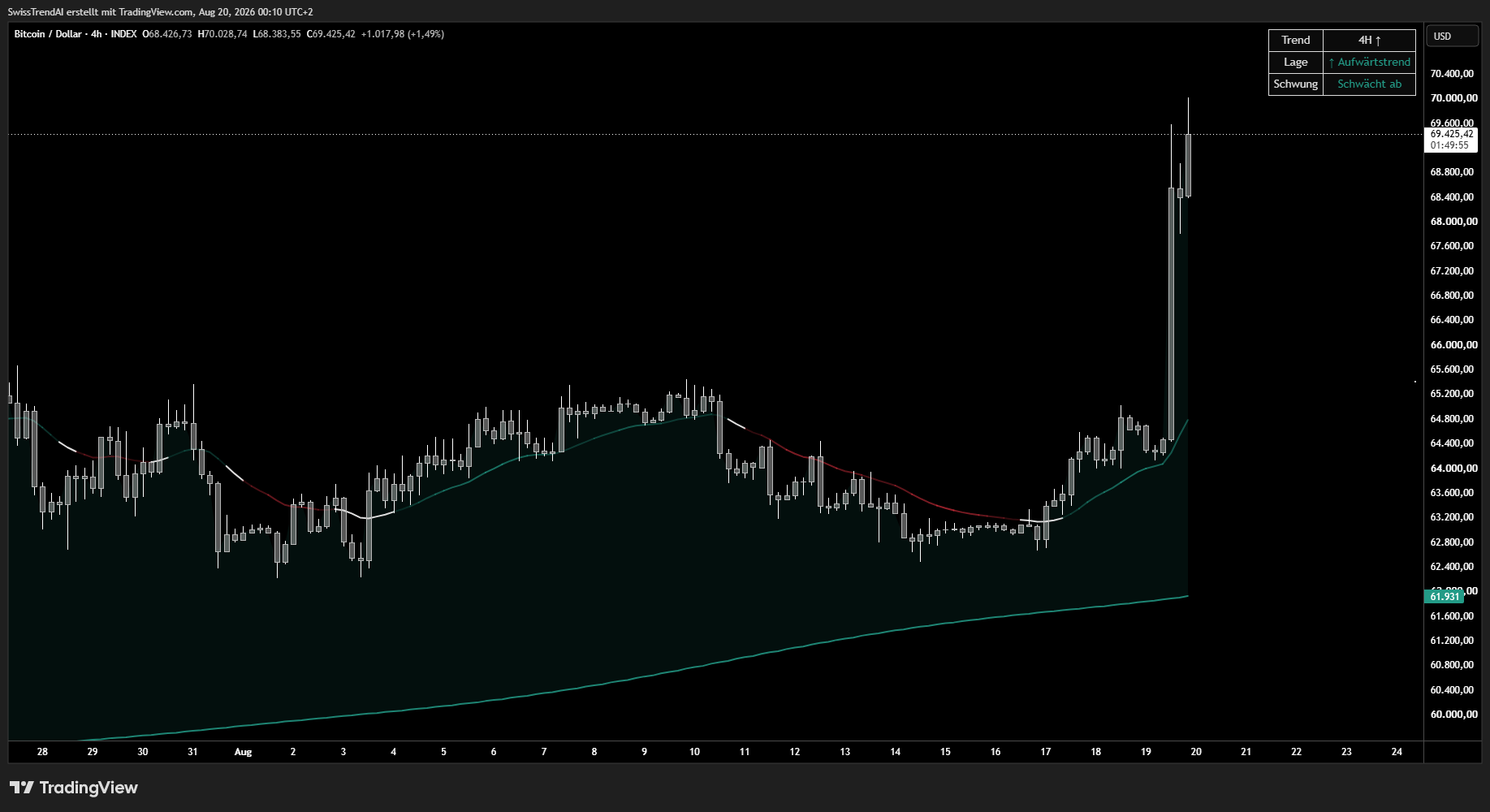This screenshot has width=1490, height=812.
Task: Click the high value H70.028,74
Action: click(222, 34)
